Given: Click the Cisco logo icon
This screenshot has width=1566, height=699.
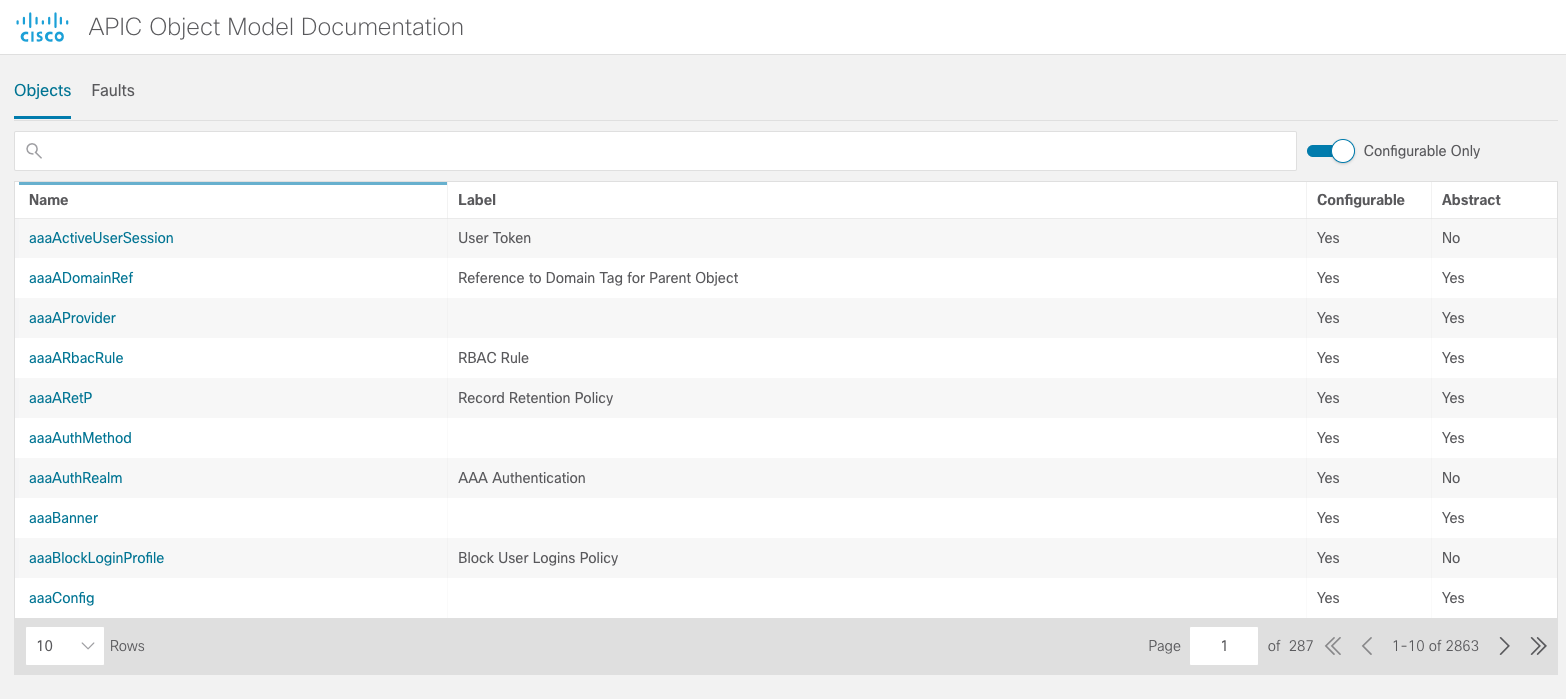Looking at the screenshot, I should pyautogui.click(x=43, y=27).
